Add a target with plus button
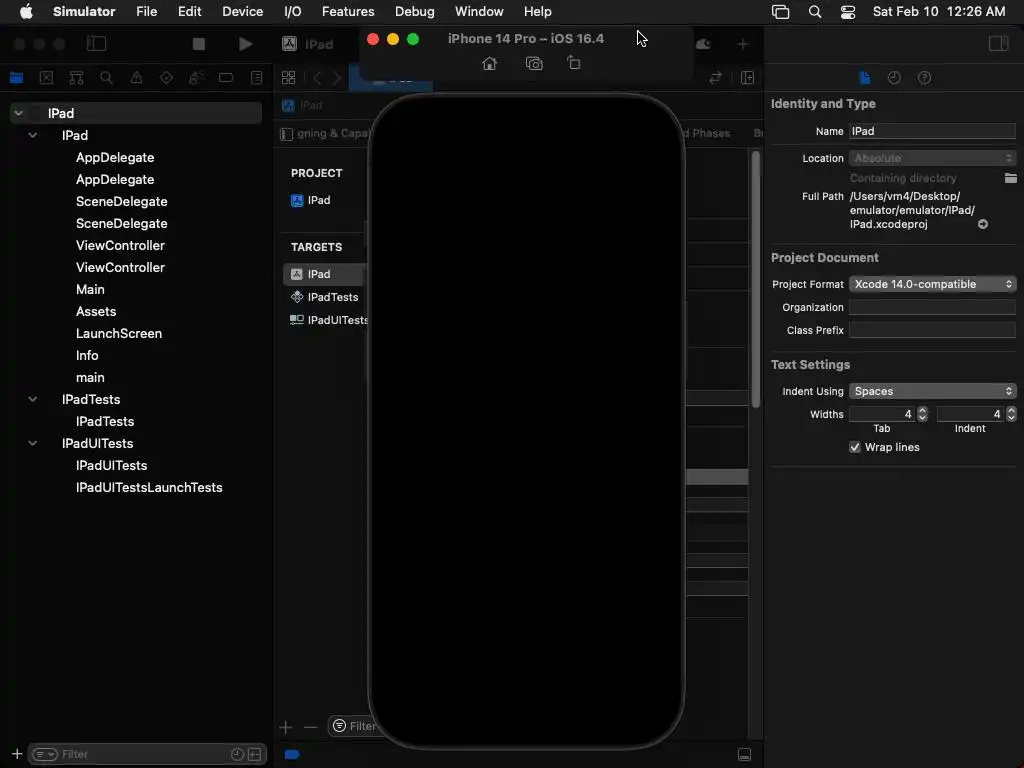The height and width of the screenshot is (768, 1024). (285, 727)
